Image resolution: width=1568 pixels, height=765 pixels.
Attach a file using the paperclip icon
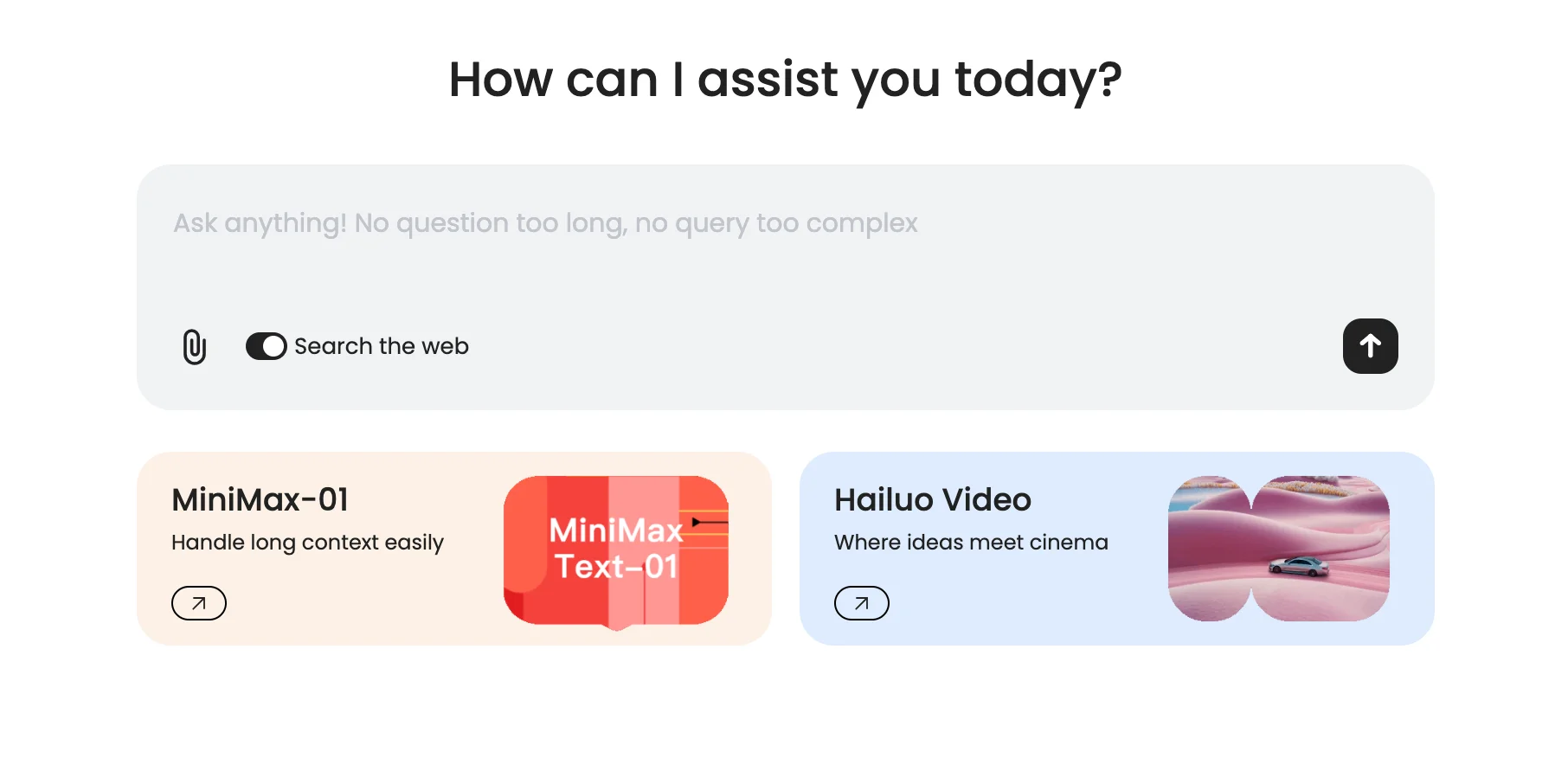click(195, 347)
